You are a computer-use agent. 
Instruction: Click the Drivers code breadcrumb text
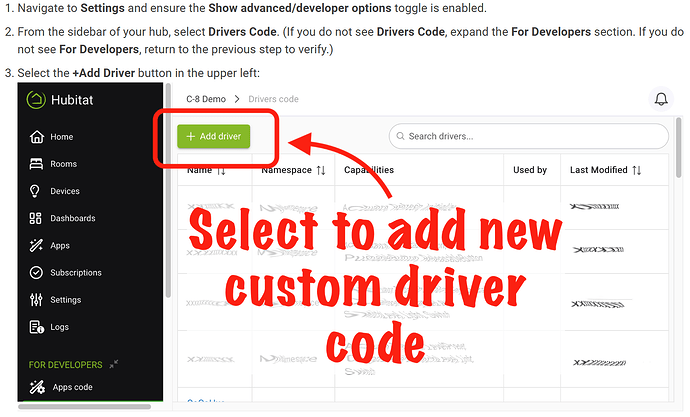click(x=273, y=99)
